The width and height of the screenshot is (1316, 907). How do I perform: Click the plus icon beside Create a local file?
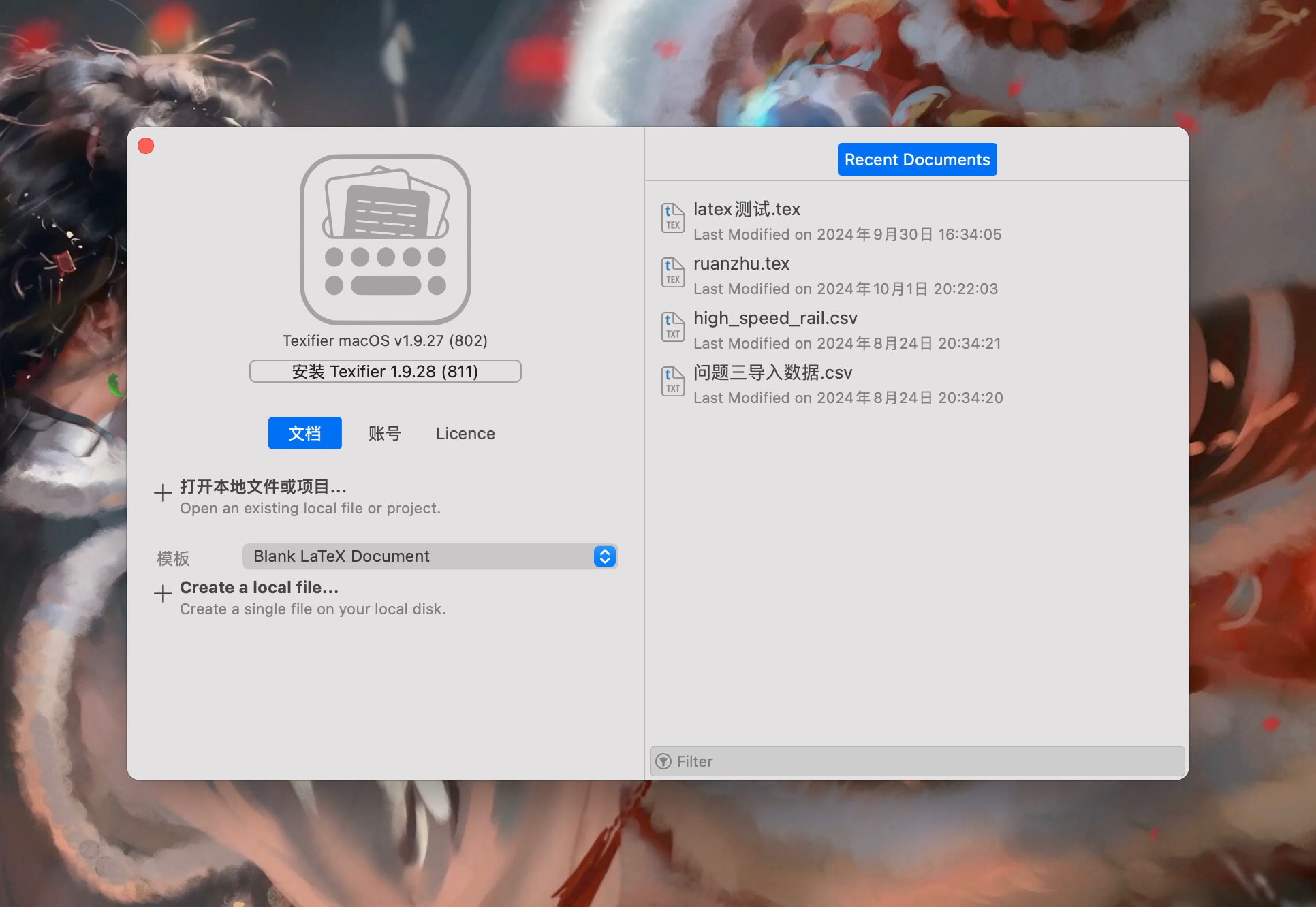tap(163, 594)
